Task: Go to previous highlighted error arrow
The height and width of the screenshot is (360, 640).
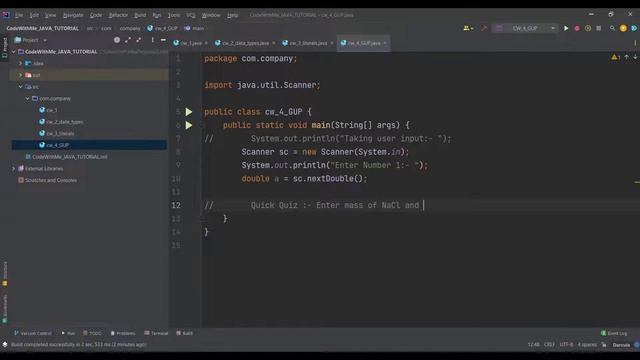Action: [x=627, y=58]
